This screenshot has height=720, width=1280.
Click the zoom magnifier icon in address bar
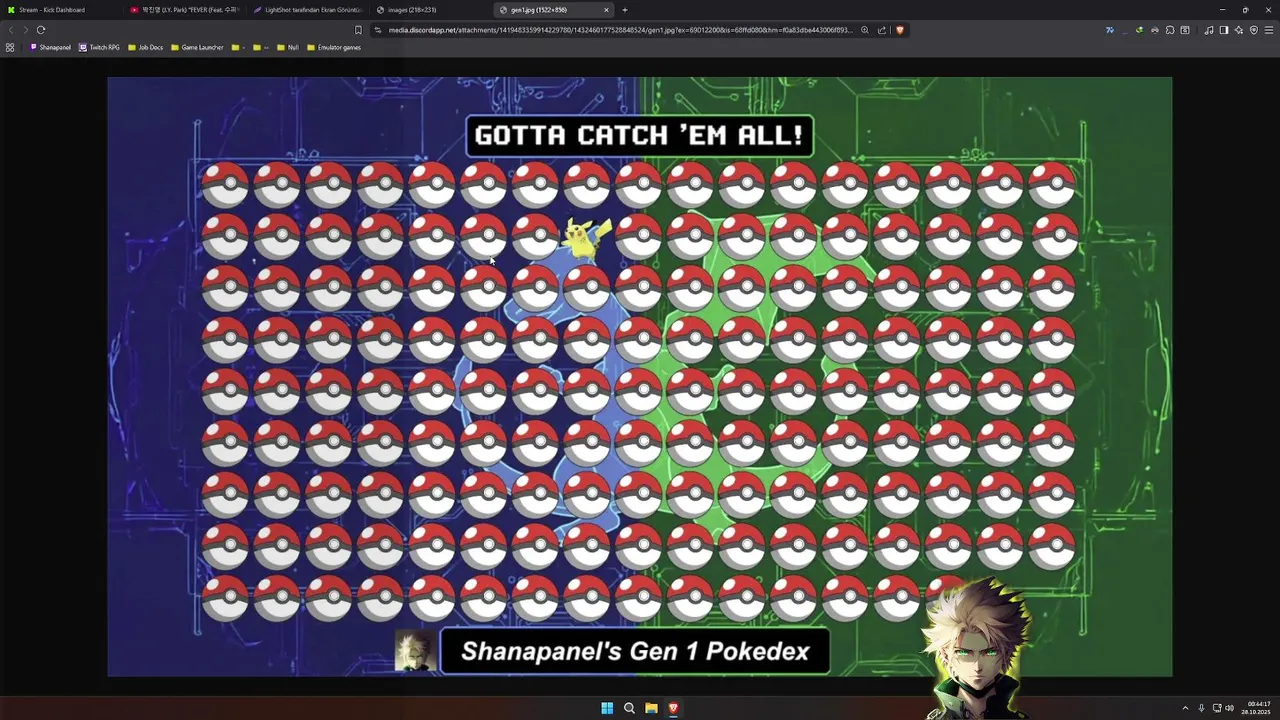coord(865,30)
